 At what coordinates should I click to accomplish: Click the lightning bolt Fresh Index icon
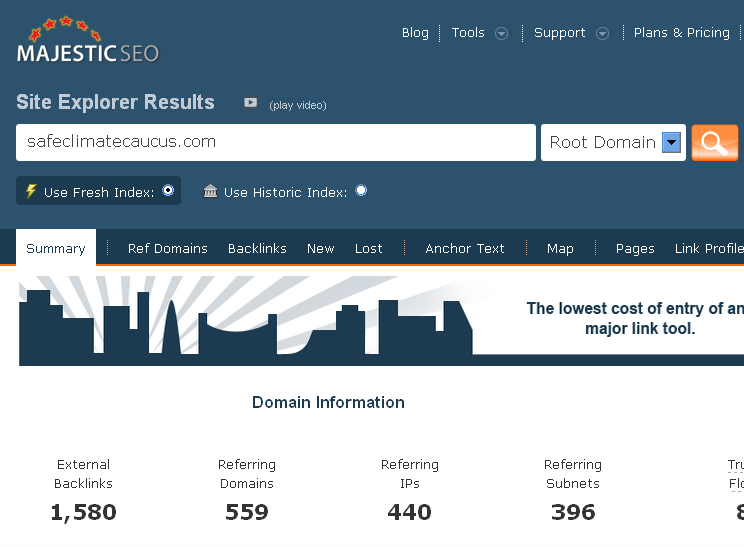pos(31,191)
